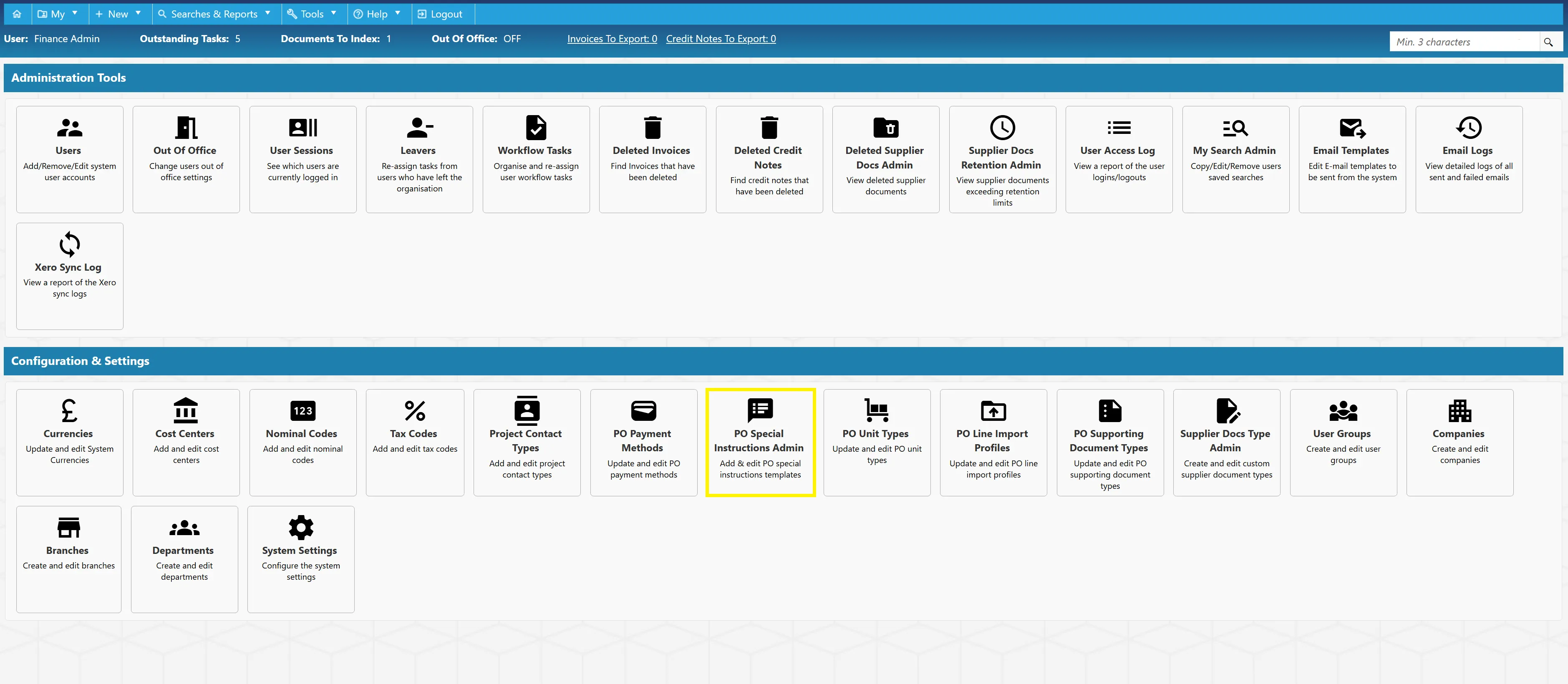The height and width of the screenshot is (684, 1568).
Task: Open Deleted Supplier Docs Admin folder icon
Action: 886,128
